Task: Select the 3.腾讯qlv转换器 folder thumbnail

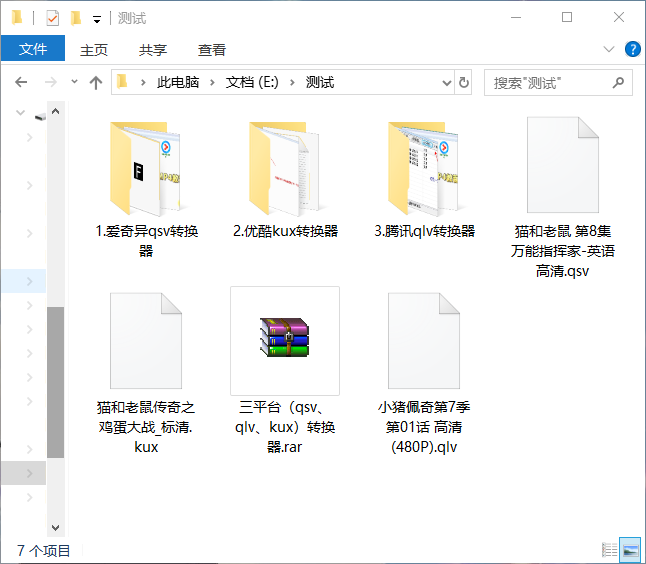Action: pos(423,169)
